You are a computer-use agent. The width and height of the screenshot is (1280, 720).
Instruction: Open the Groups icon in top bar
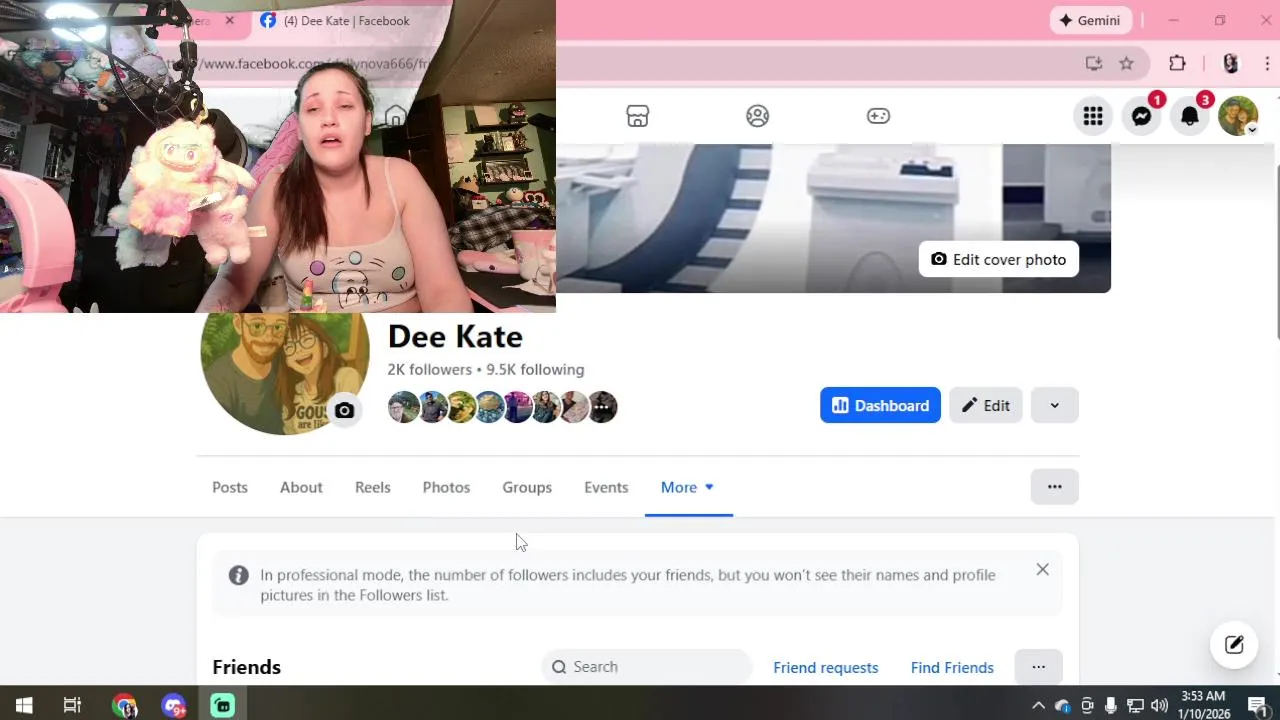pos(757,116)
